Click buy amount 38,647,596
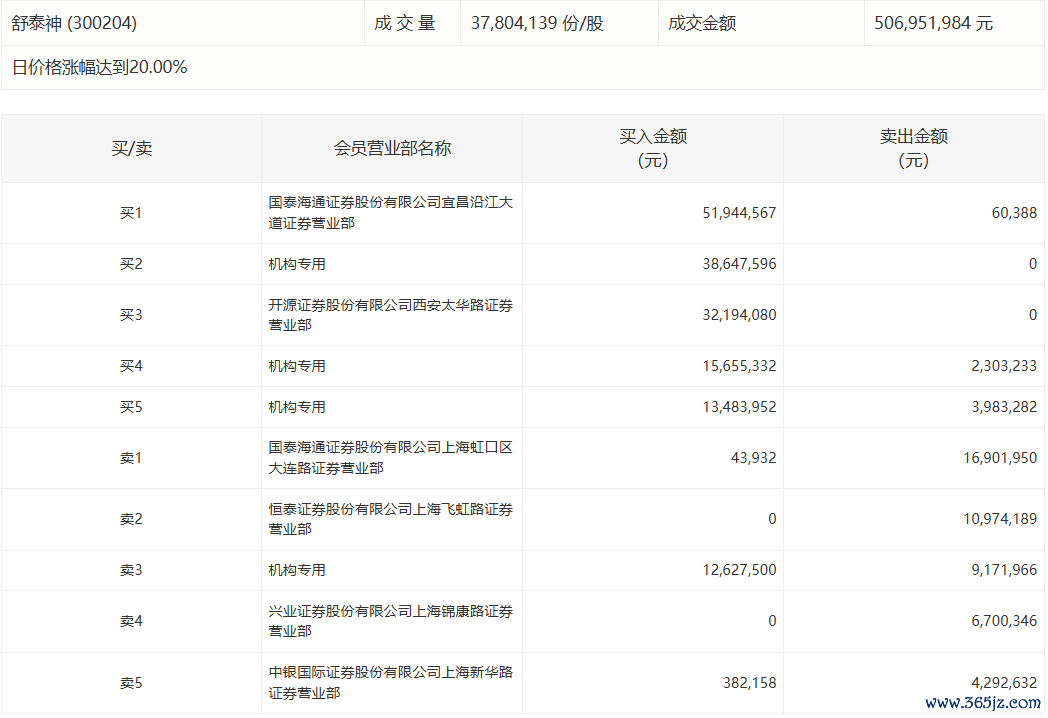1048x718 pixels. 739,264
